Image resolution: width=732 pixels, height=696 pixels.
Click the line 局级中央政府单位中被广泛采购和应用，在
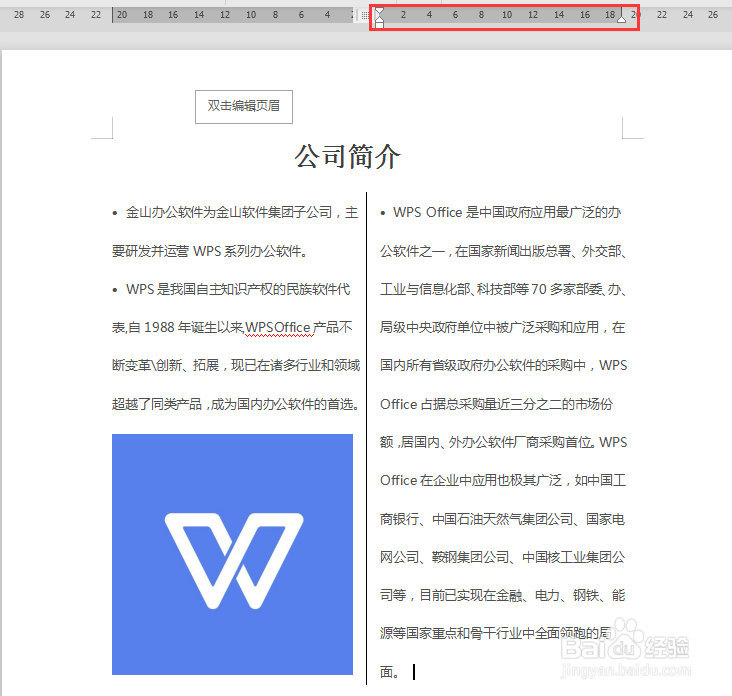502,327
